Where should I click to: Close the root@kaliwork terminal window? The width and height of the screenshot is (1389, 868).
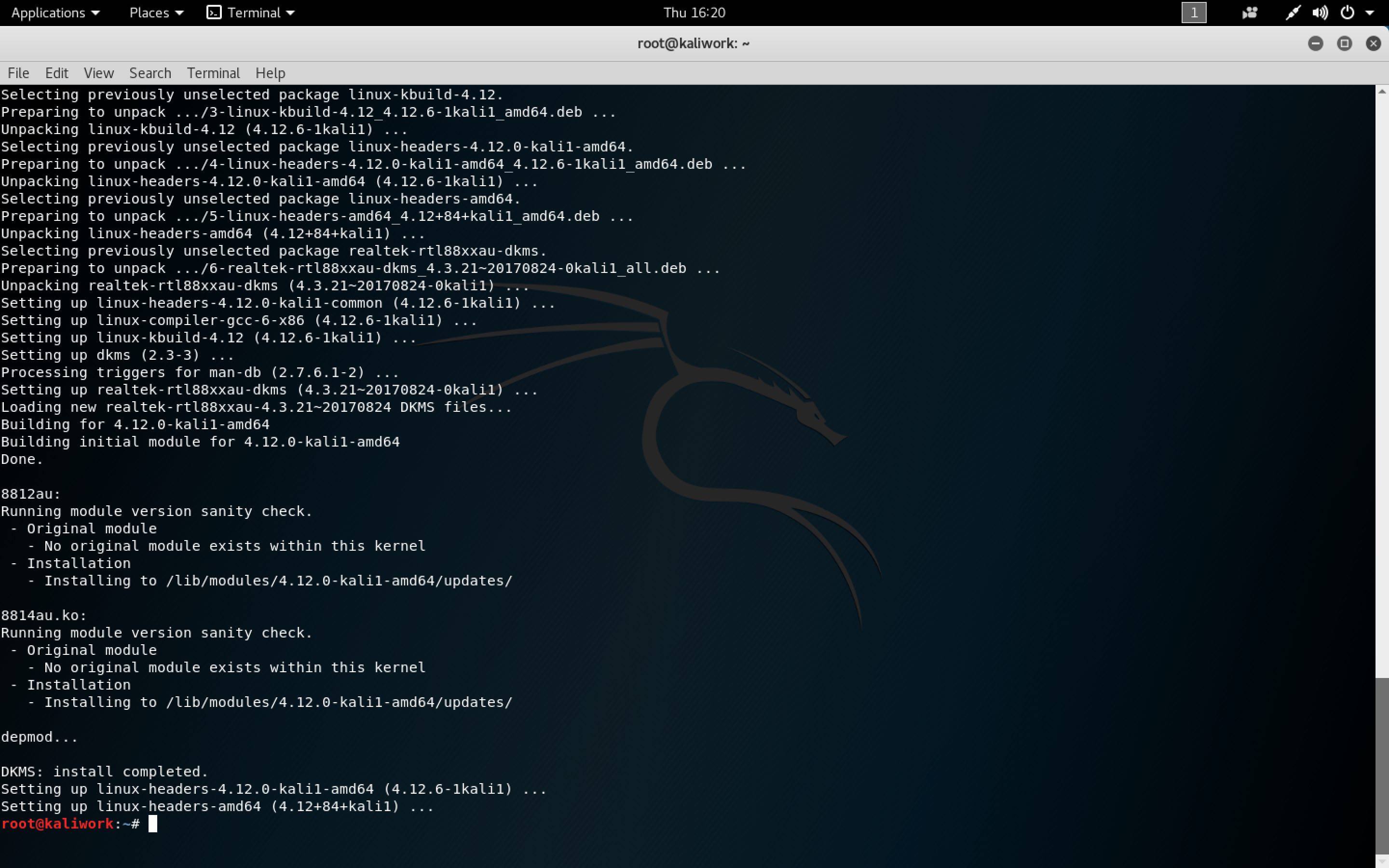1373,43
